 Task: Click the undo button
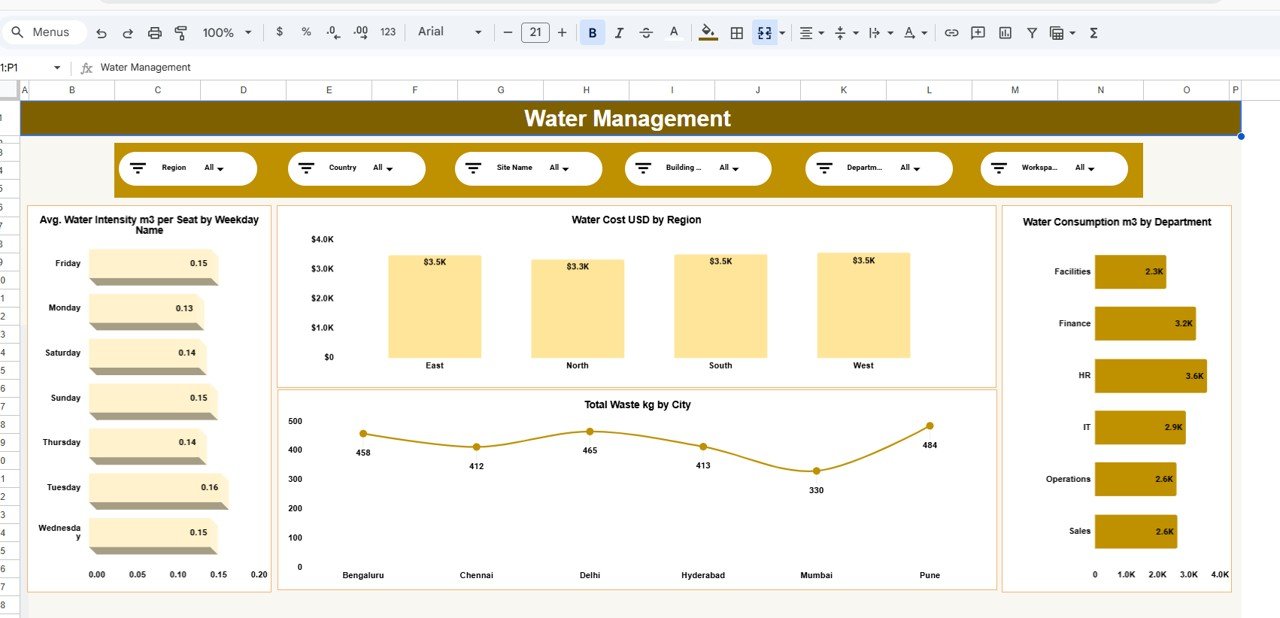coord(100,32)
